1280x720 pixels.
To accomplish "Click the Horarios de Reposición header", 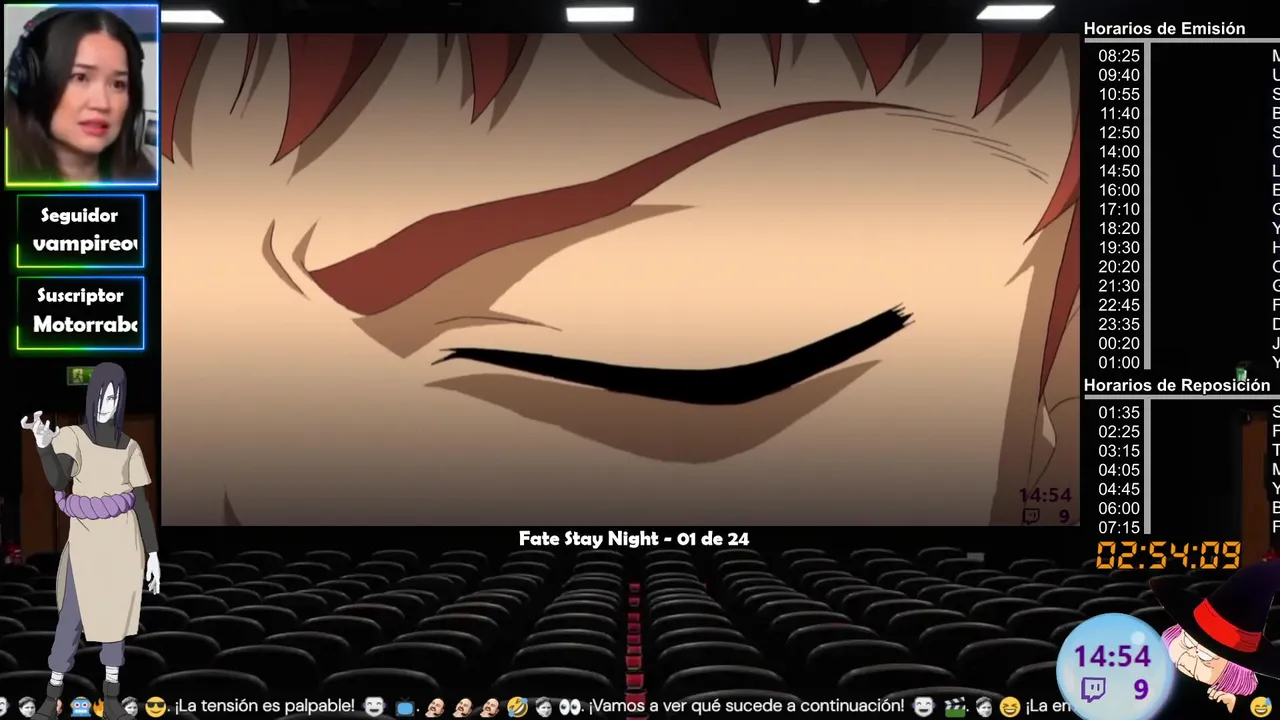I will (x=1177, y=385).
